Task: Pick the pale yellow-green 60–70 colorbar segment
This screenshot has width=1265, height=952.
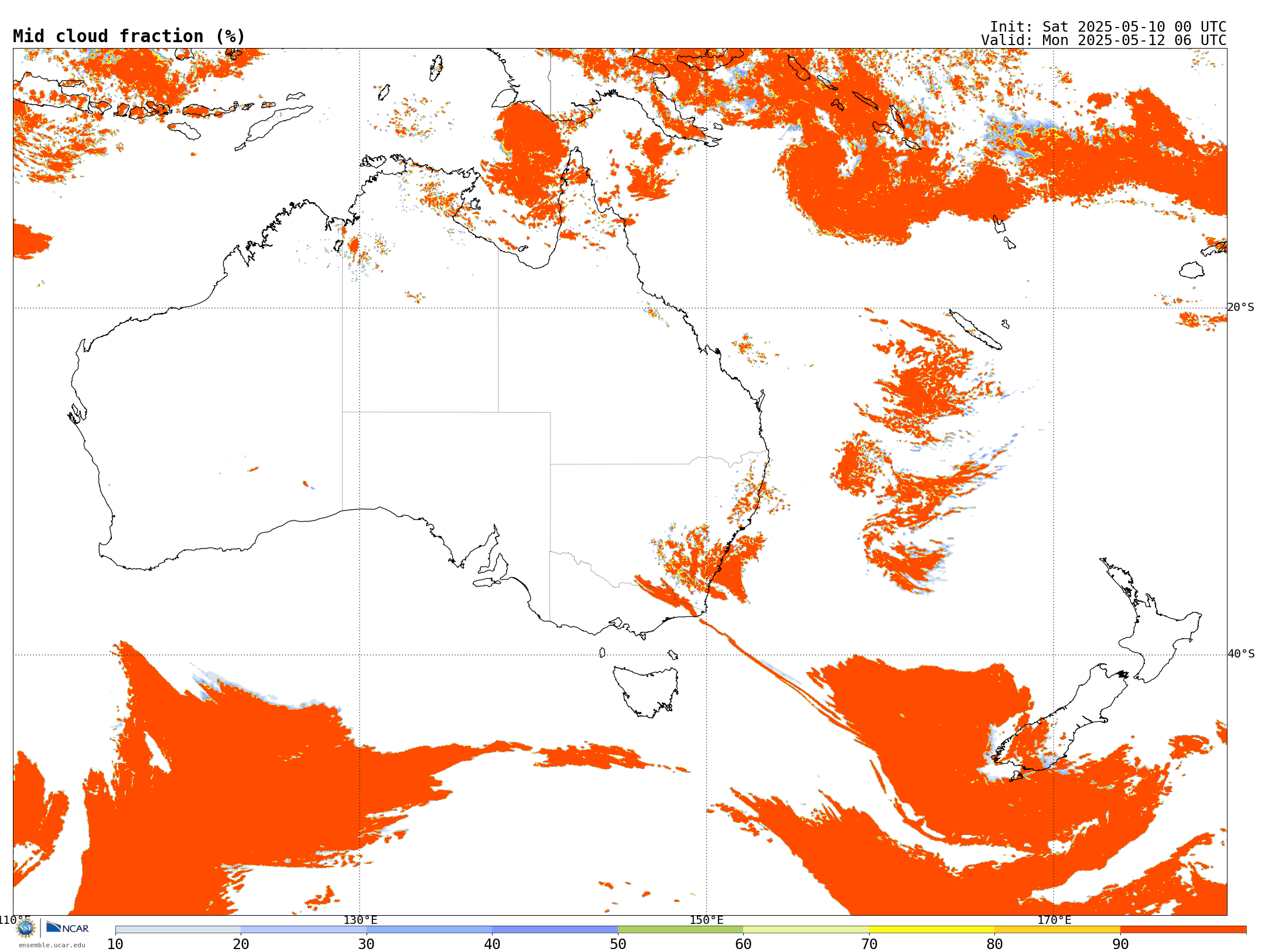Action: pyautogui.click(x=806, y=930)
